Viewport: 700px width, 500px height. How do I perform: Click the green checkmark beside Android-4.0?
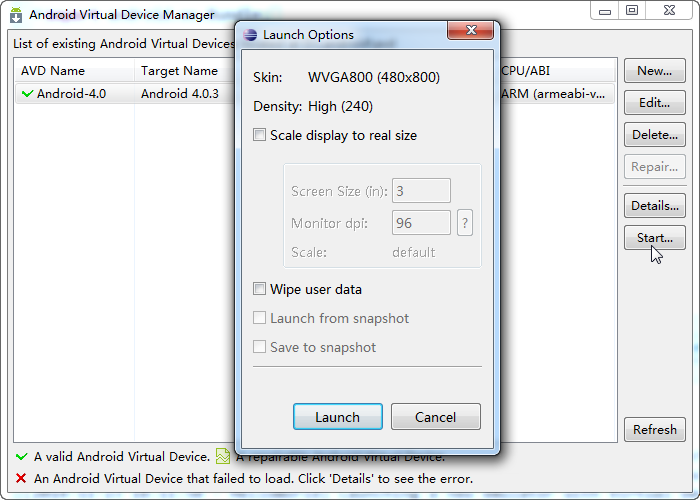click(x=27, y=94)
